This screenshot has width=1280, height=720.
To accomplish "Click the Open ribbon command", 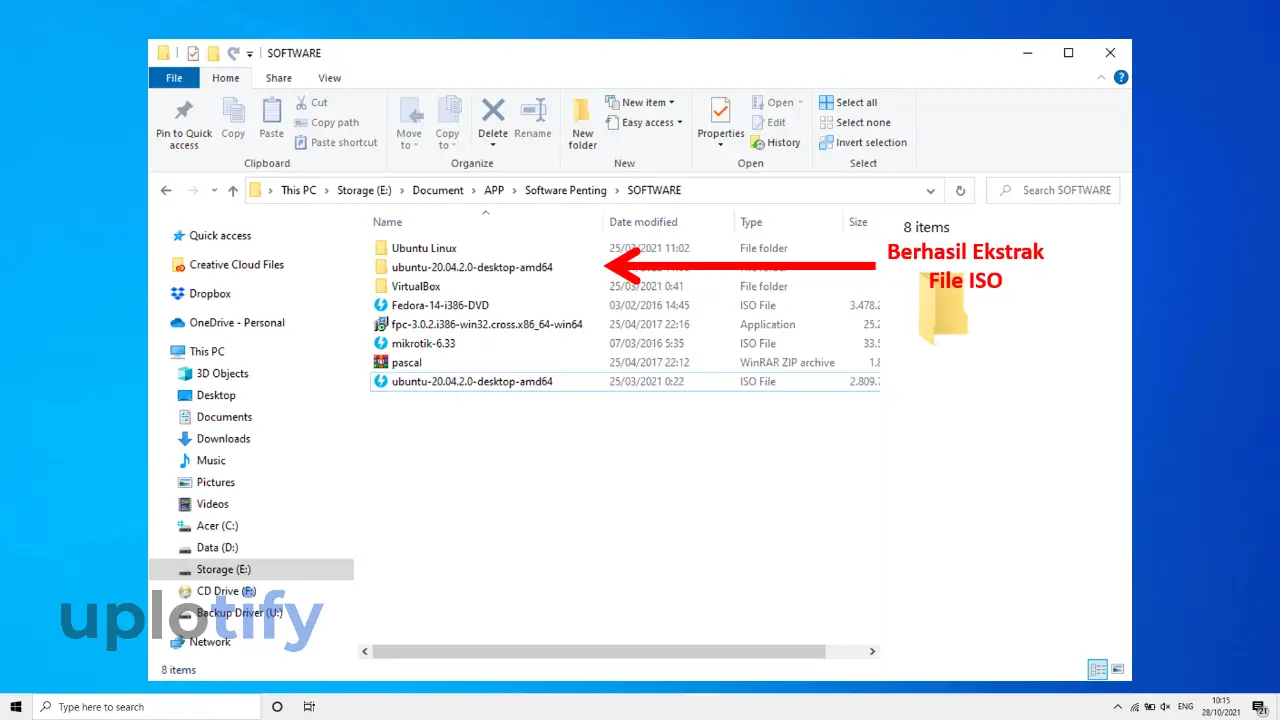I will pos(777,102).
